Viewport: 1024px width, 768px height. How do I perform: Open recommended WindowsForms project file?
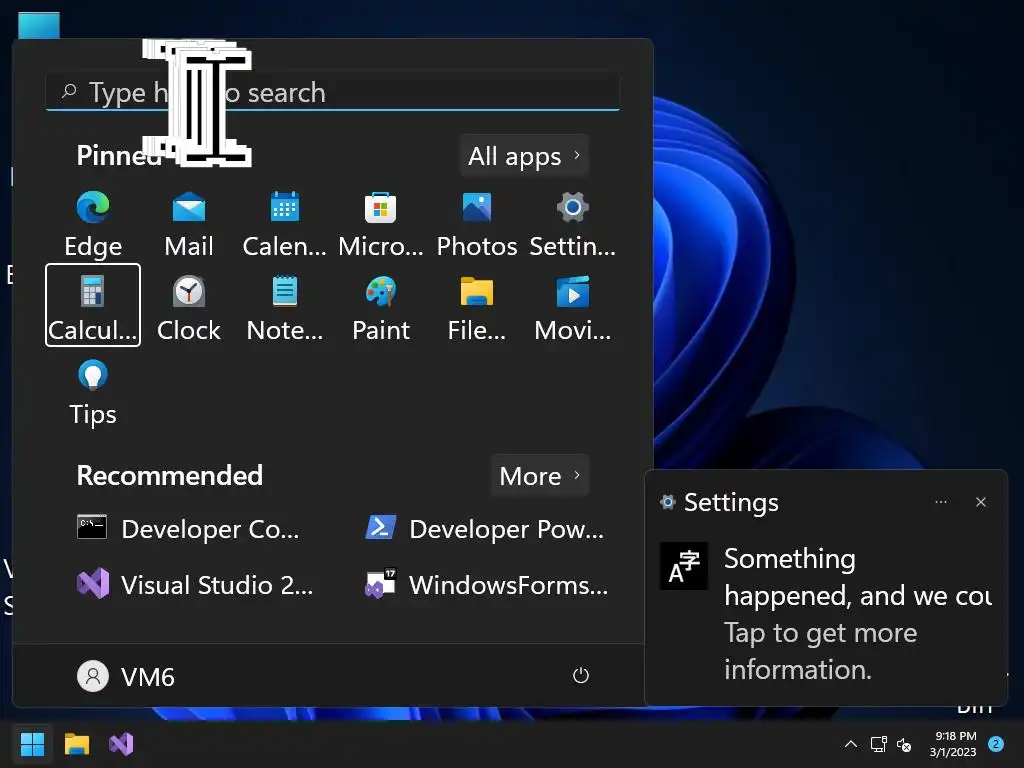(487, 584)
